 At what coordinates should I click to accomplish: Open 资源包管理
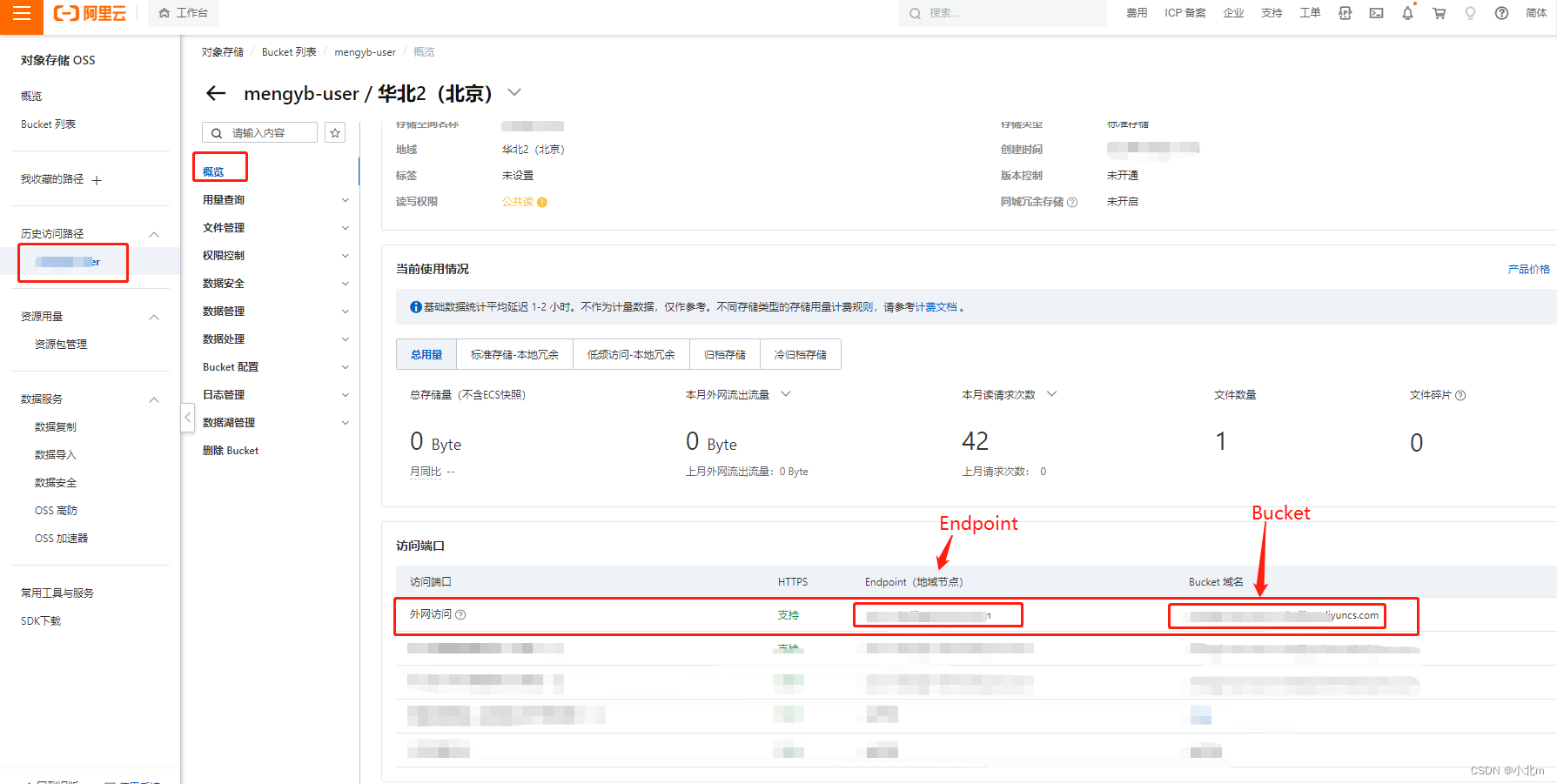click(x=61, y=345)
